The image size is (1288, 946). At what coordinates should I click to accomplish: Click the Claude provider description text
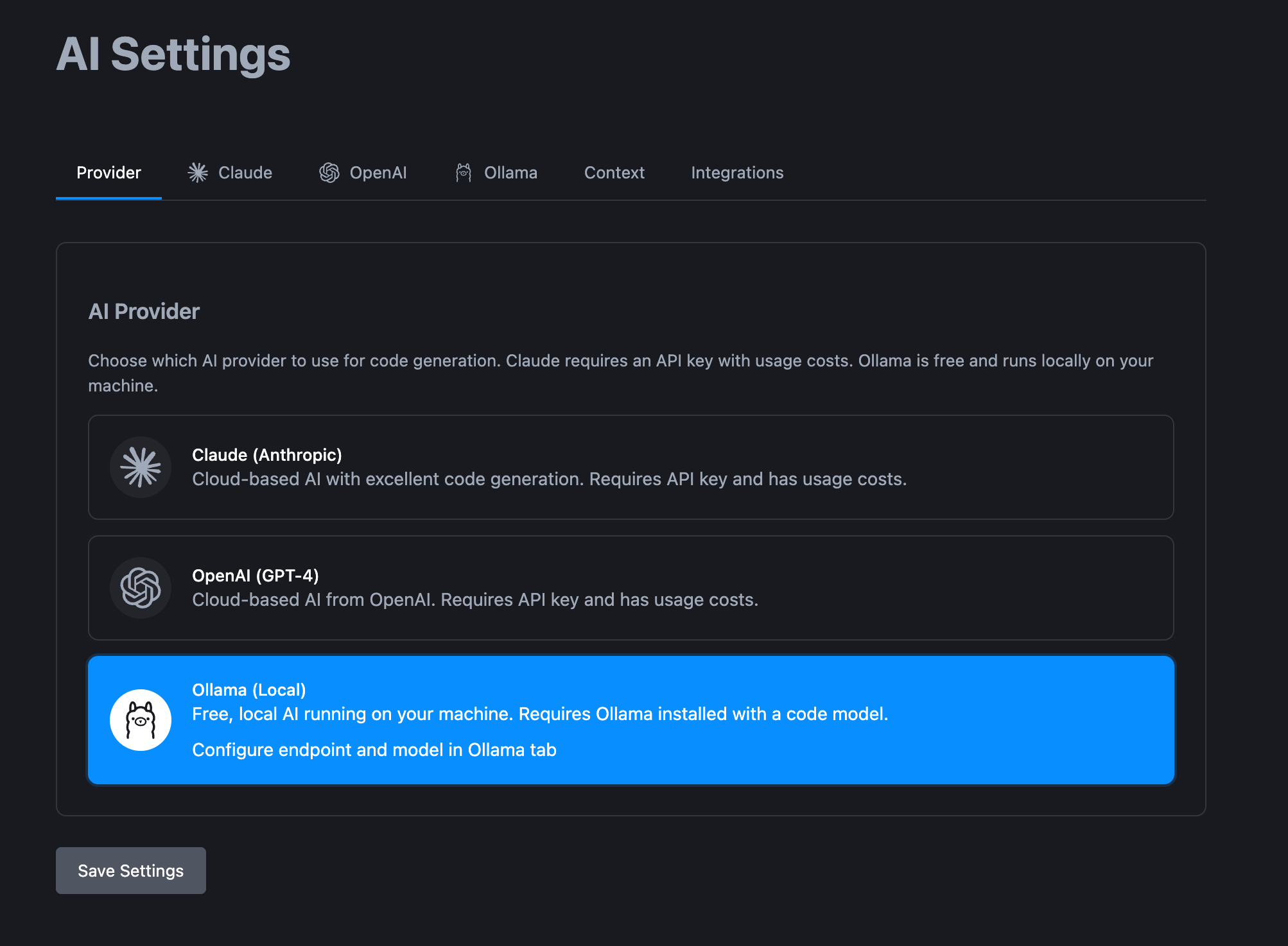point(549,479)
